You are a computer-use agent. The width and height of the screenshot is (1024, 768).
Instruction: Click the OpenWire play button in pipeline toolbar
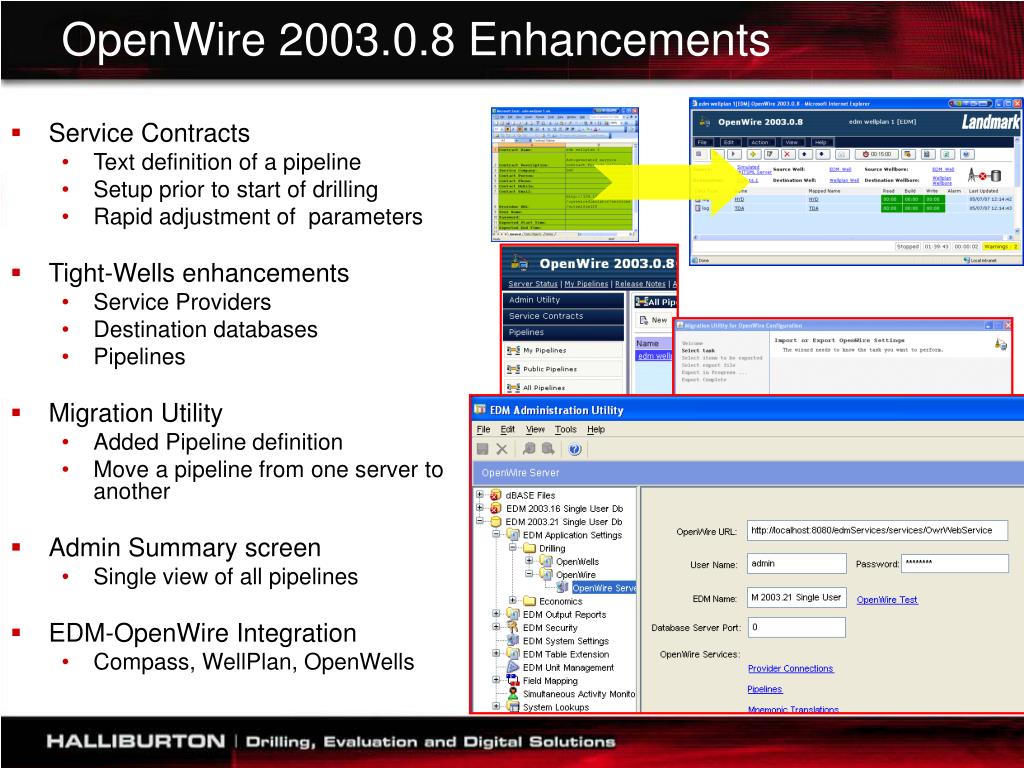click(x=734, y=154)
